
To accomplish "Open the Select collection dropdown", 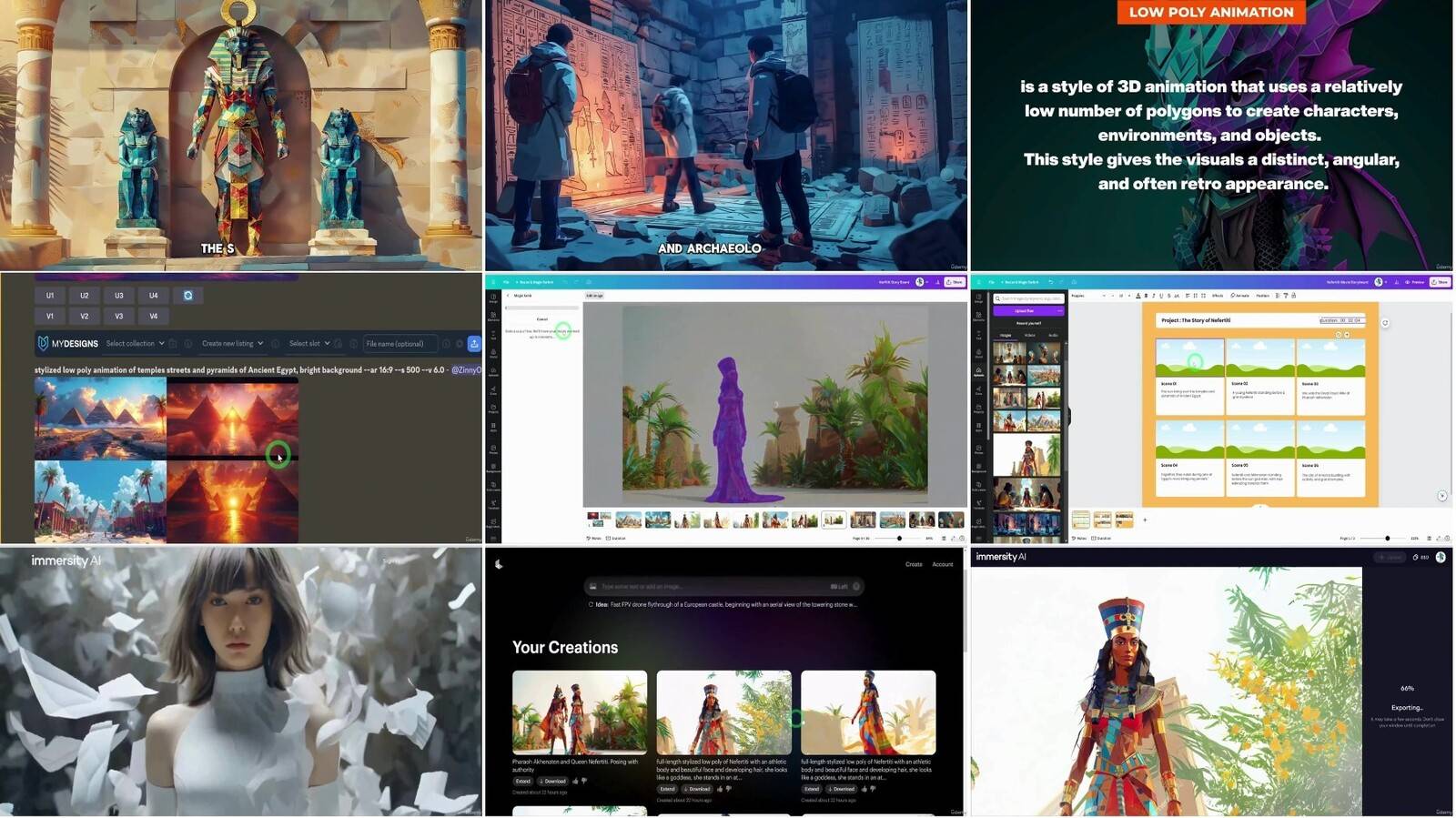I will click(x=135, y=343).
